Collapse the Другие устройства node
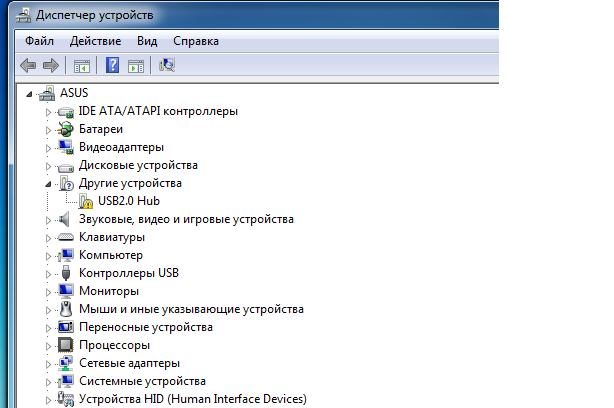The image size is (614, 408). (48, 184)
